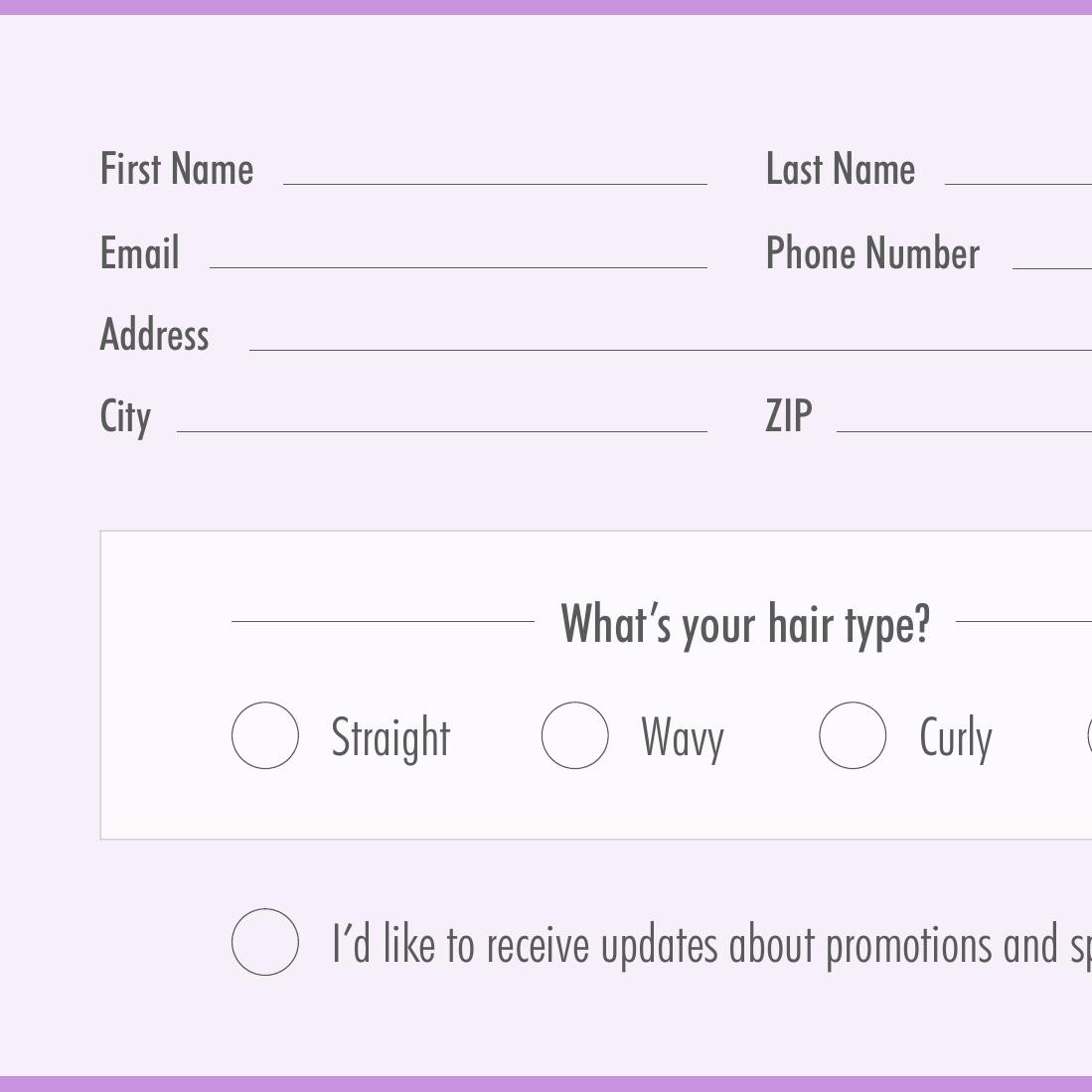This screenshot has width=1092, height=1092.
Task: Click the Last Name input line
Action: tap(1023, 179)
